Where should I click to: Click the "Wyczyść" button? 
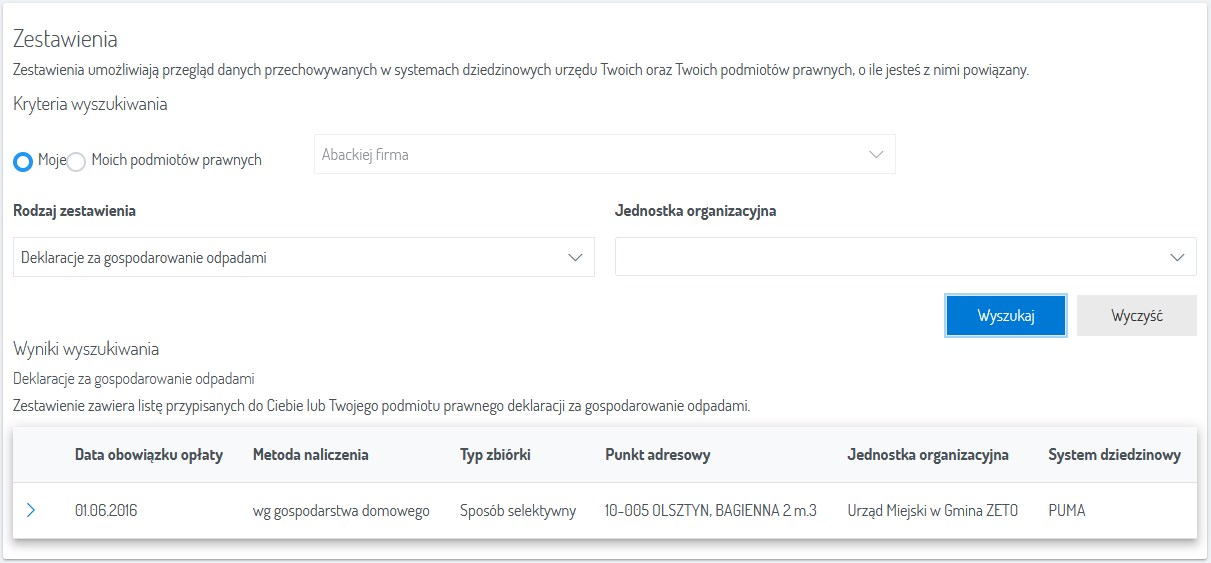1136,316
